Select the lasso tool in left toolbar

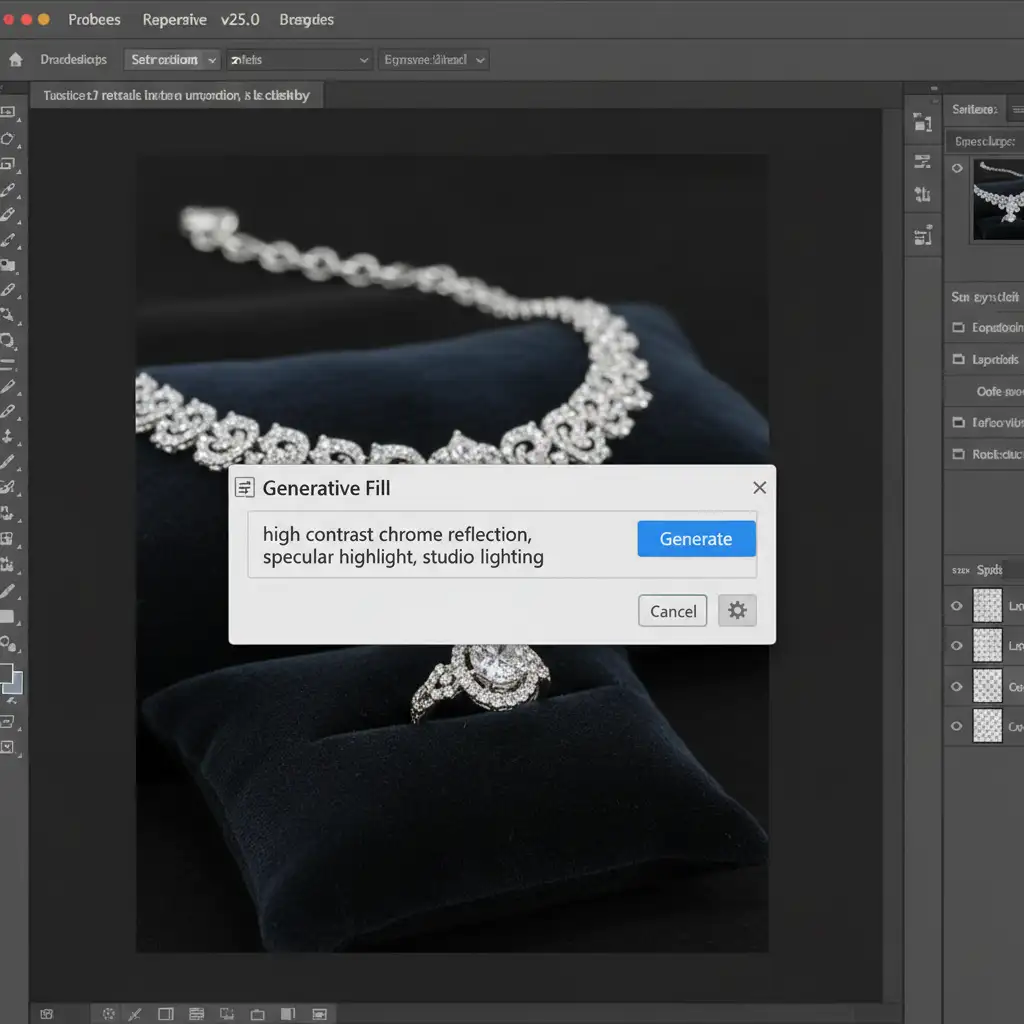coord(9,139)
